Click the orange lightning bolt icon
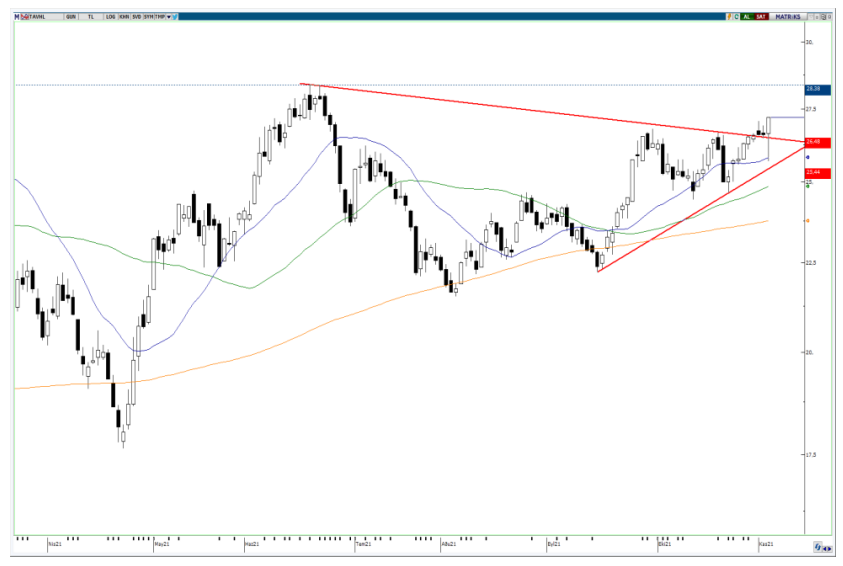Image resolution: width=843 pixels, height=566 pixels. [x=729, y=17]
